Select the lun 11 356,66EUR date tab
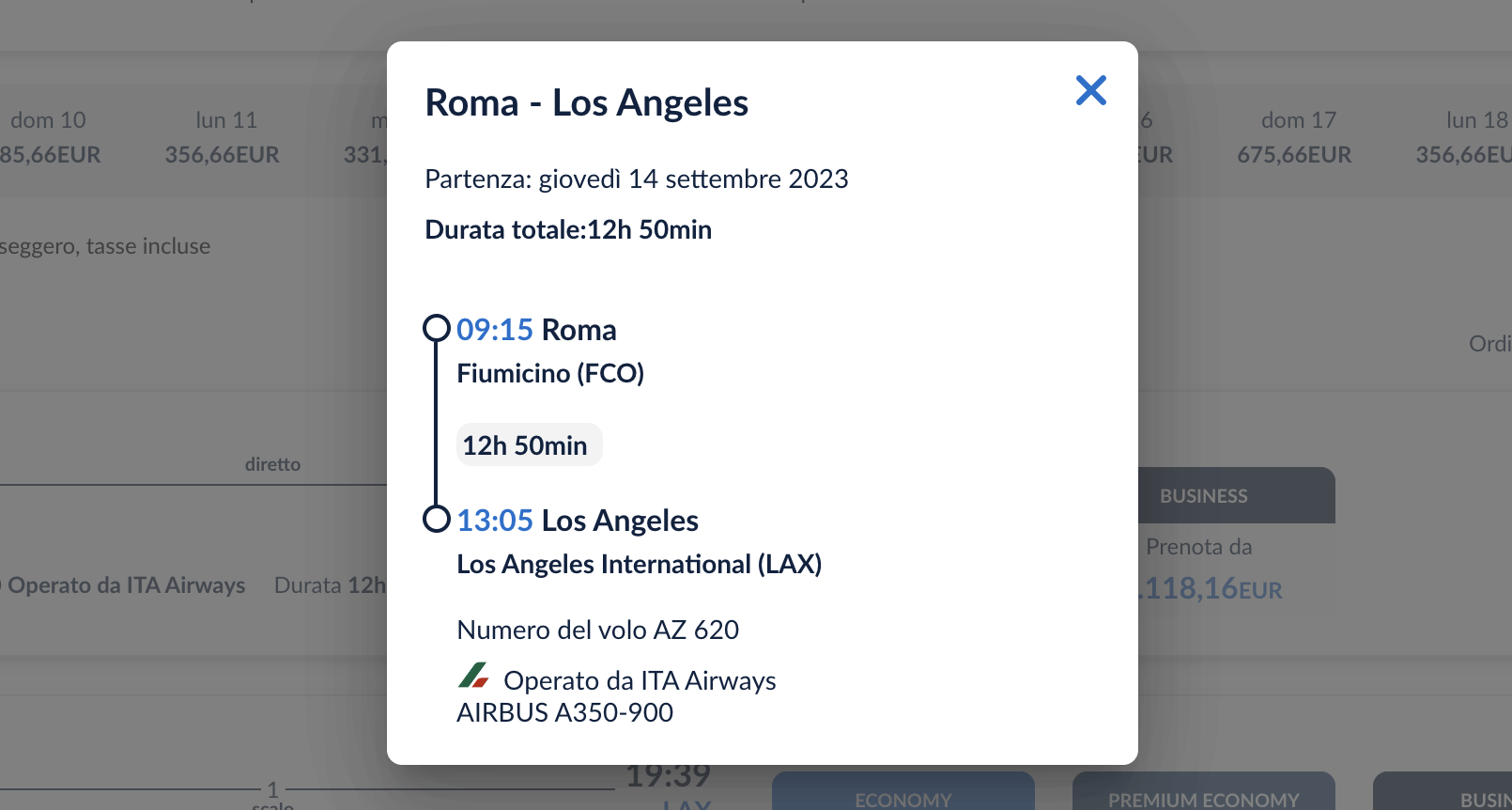 coord(223,137)
